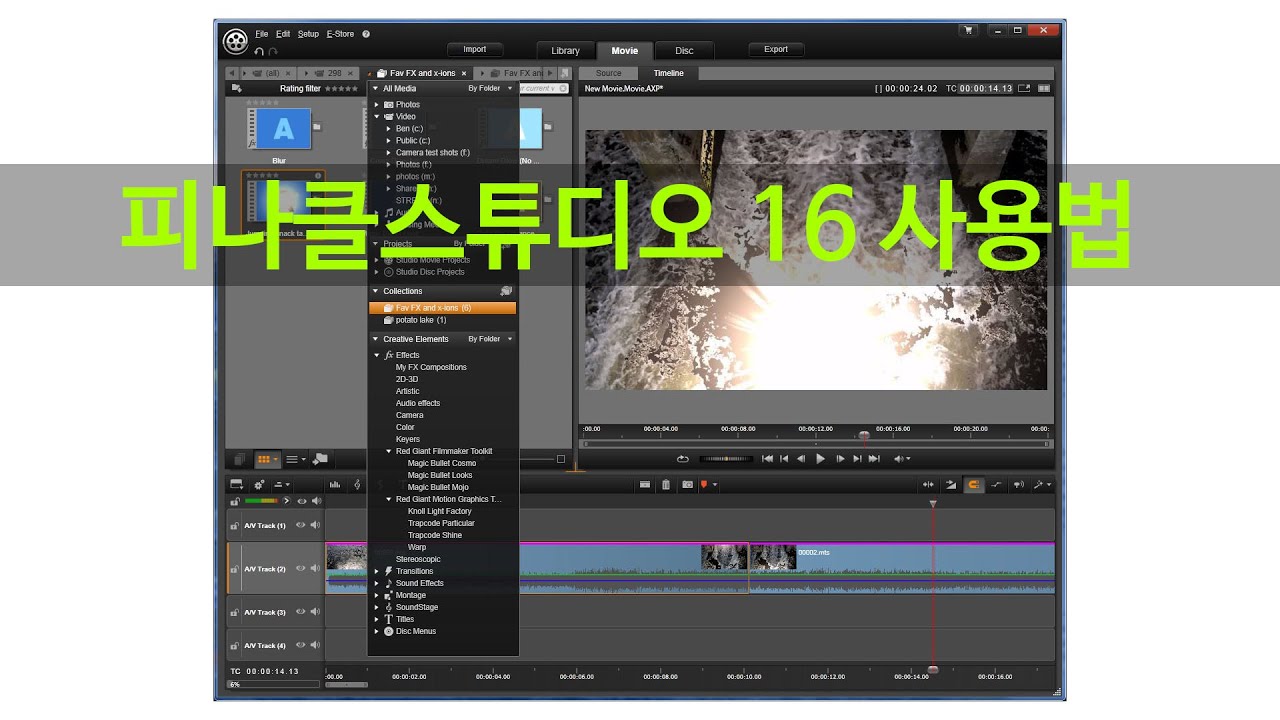Click the storyboard navigator icon in toolbar
The width and height of the screenshot is (1280, 720).
tap(237, 485)
